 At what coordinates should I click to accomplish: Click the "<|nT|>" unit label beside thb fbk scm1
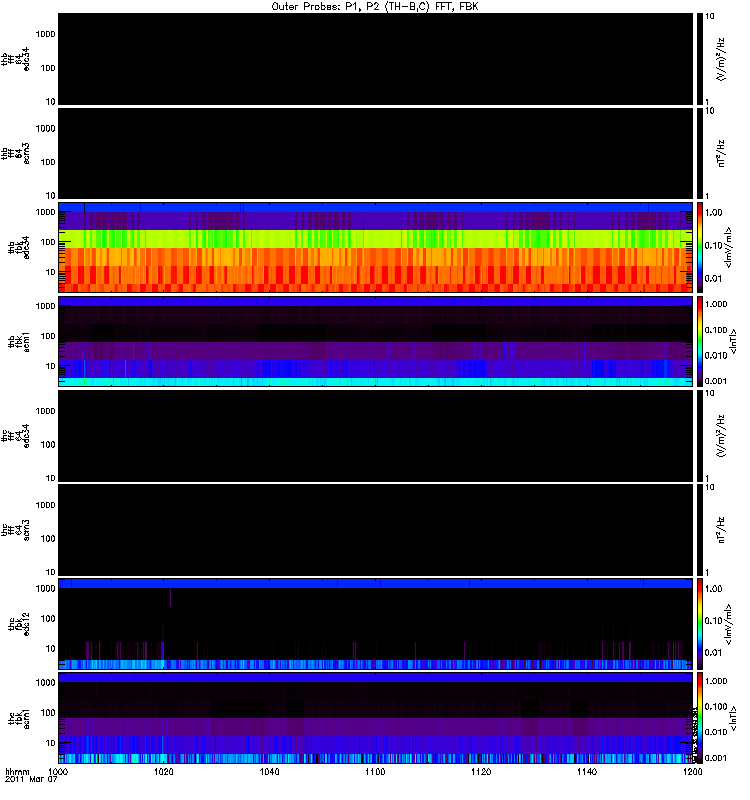(x=733, y=341)
